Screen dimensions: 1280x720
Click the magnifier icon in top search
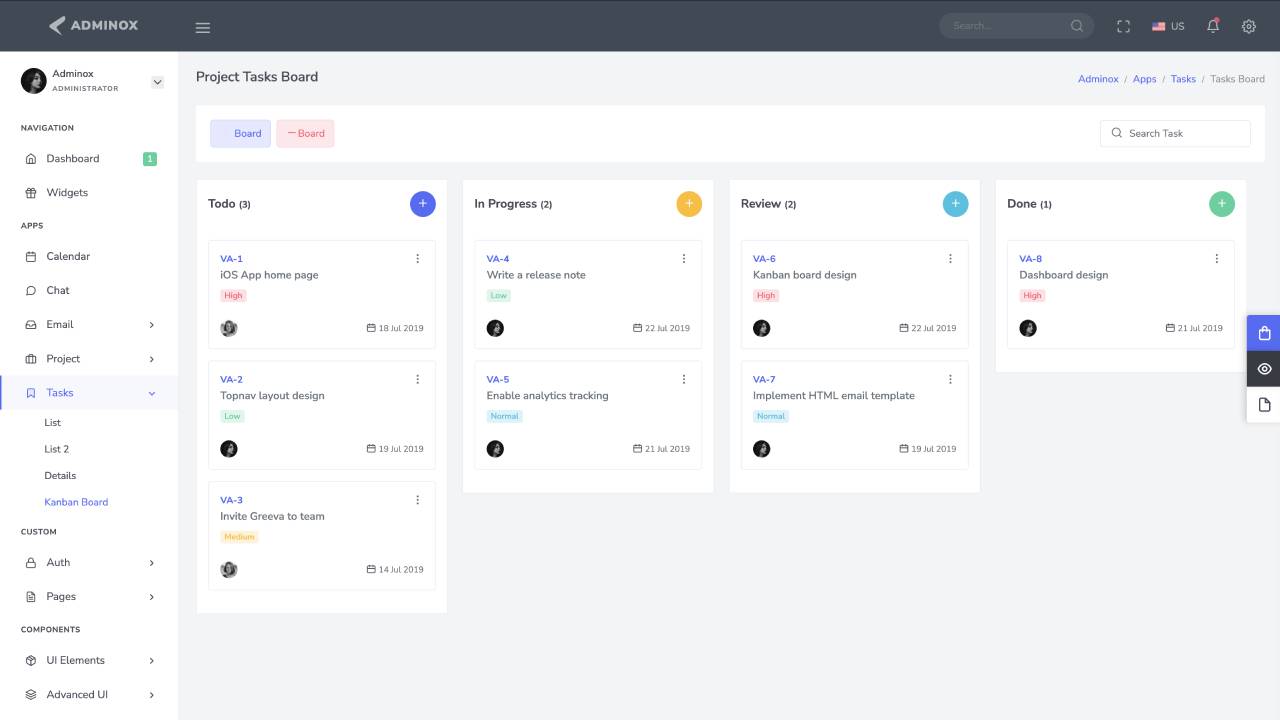coord(1077,26)
